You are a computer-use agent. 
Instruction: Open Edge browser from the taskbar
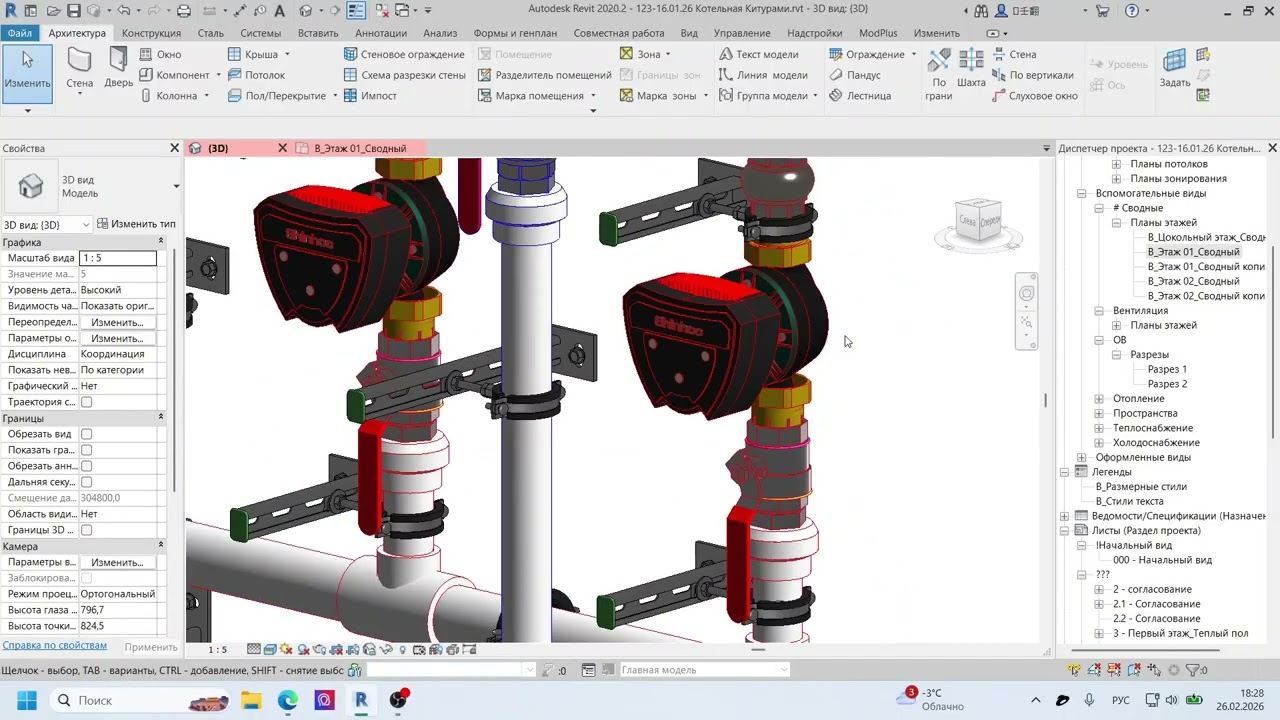pos(288,700)
